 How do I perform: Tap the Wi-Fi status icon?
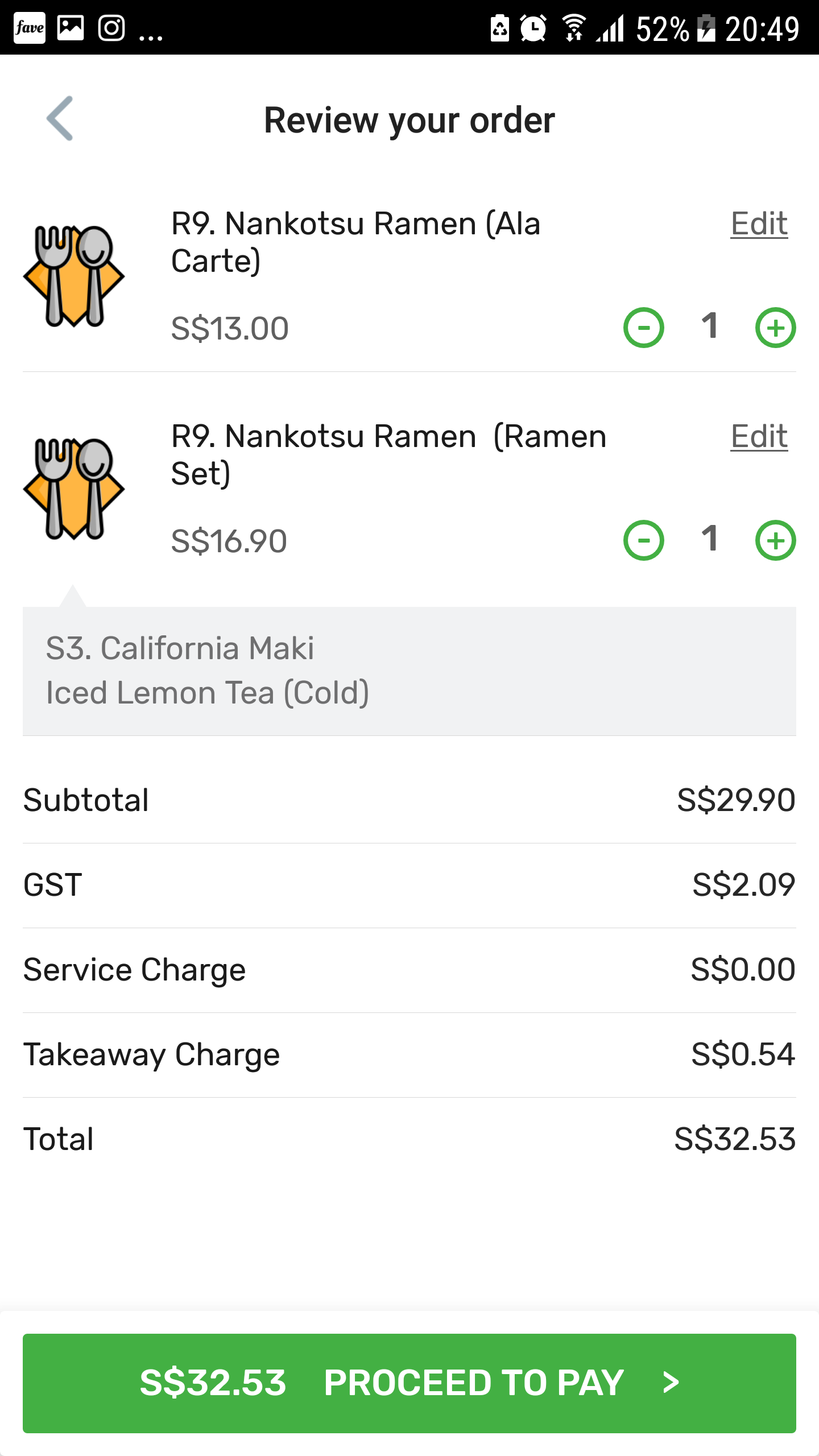(574, 28)
